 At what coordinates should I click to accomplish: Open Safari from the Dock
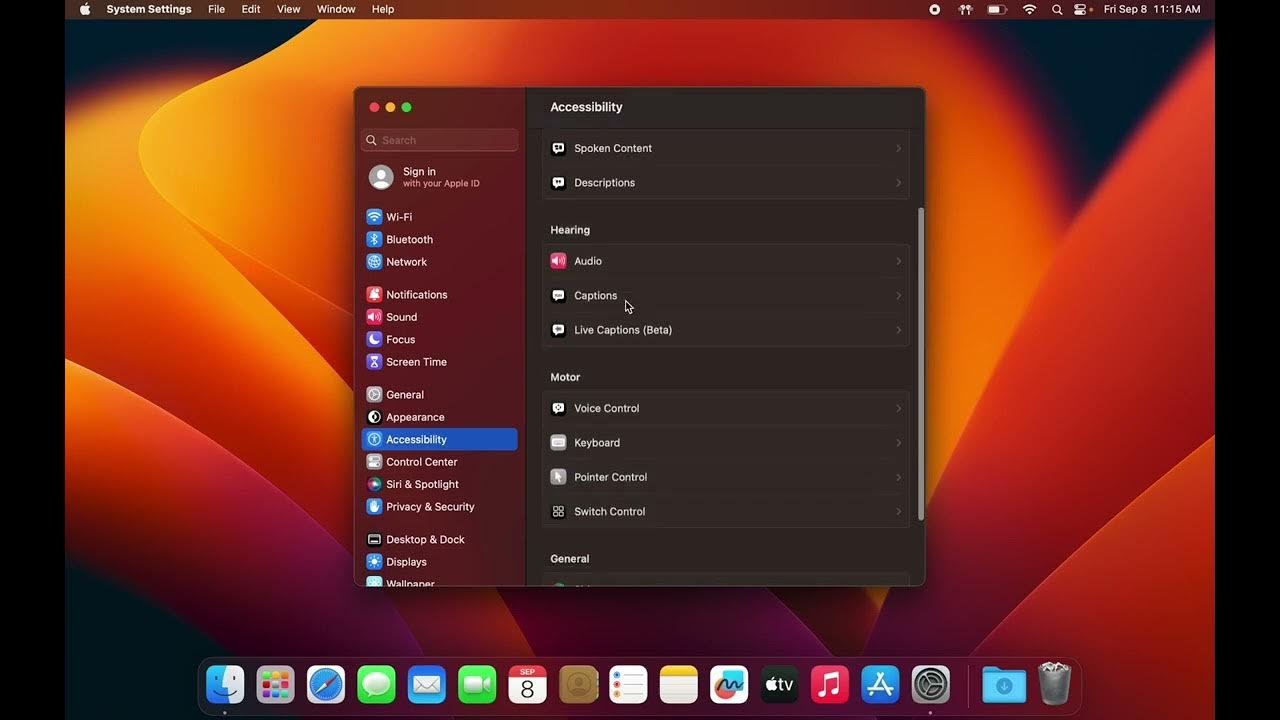pyautogui.click(x=326, y=685)
